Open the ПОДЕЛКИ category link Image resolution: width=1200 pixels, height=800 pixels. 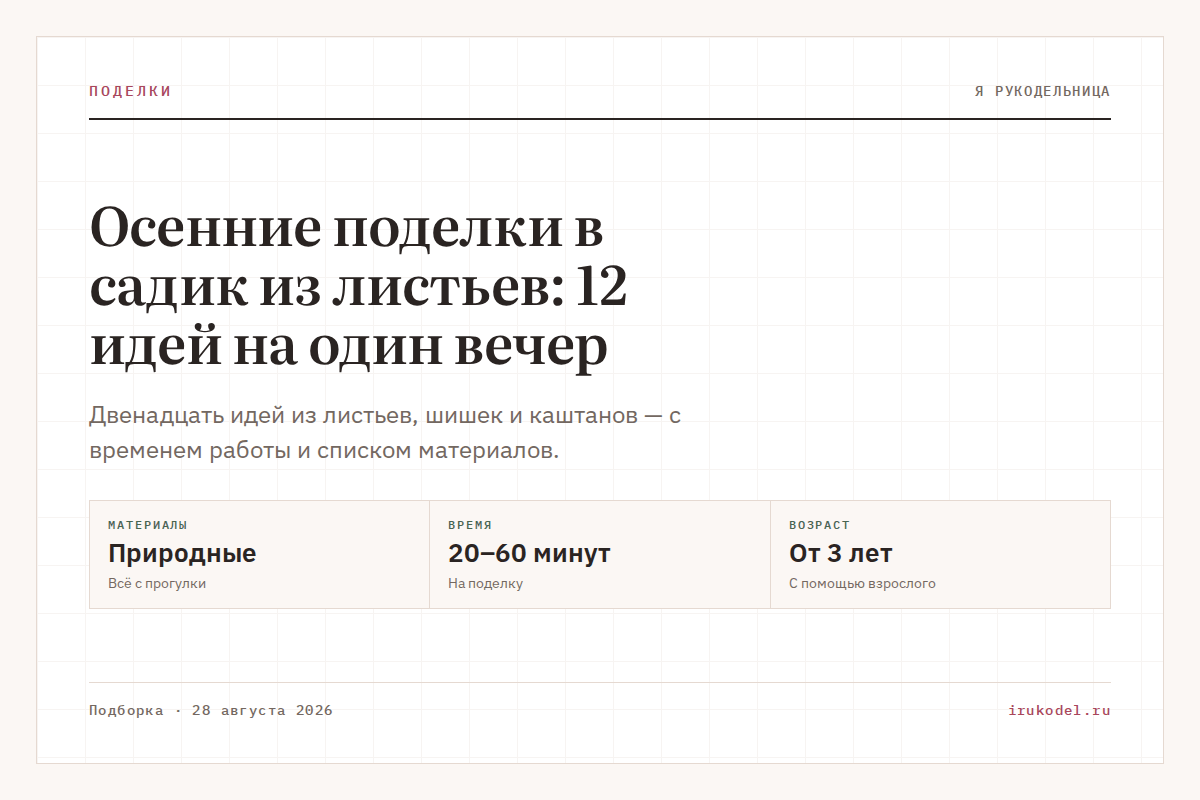[130, 91]
